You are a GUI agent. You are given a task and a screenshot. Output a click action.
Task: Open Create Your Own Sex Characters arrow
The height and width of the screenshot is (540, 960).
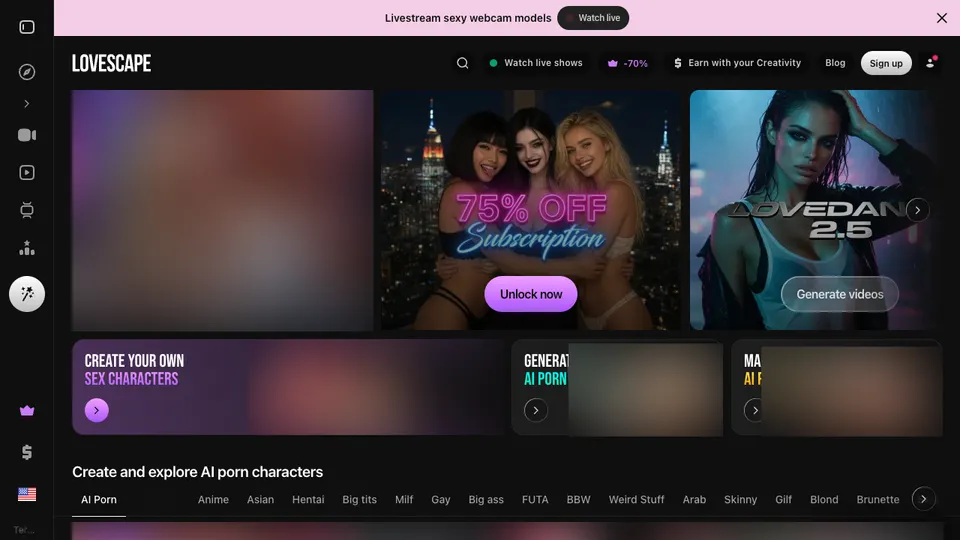97,410
